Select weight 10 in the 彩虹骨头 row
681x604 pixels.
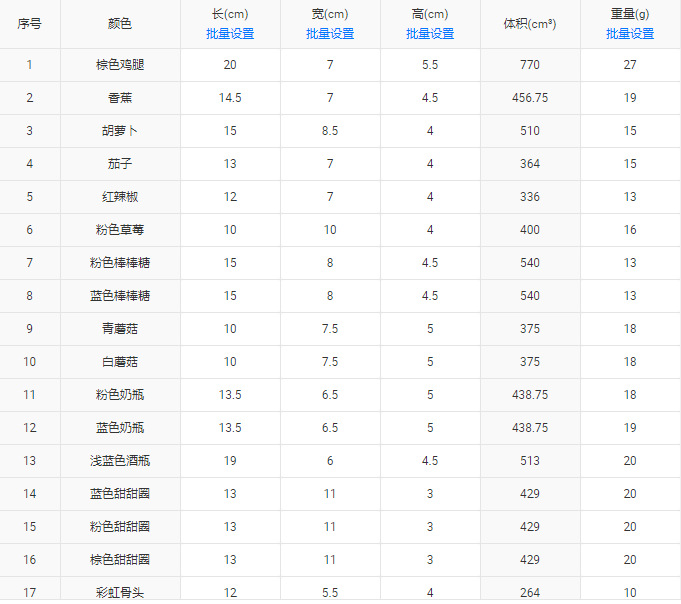pos(630,593)
